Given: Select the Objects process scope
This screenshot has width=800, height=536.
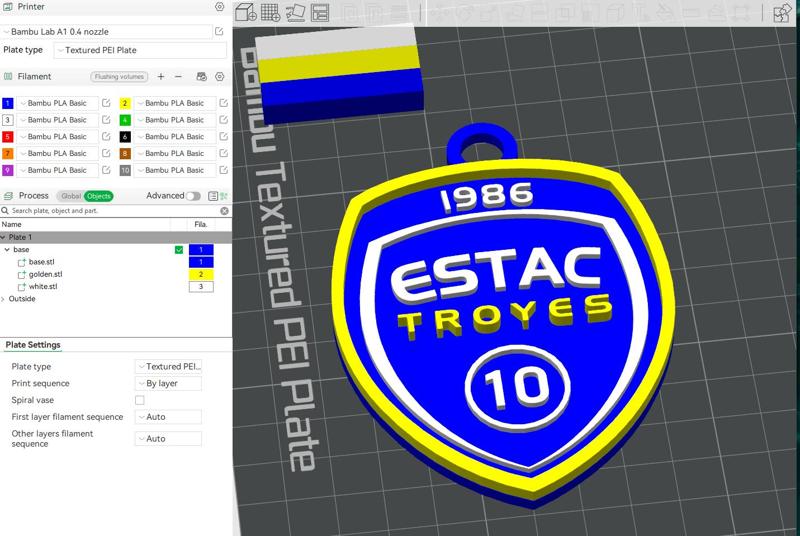Looking at the screenshot, I should 98,196.
